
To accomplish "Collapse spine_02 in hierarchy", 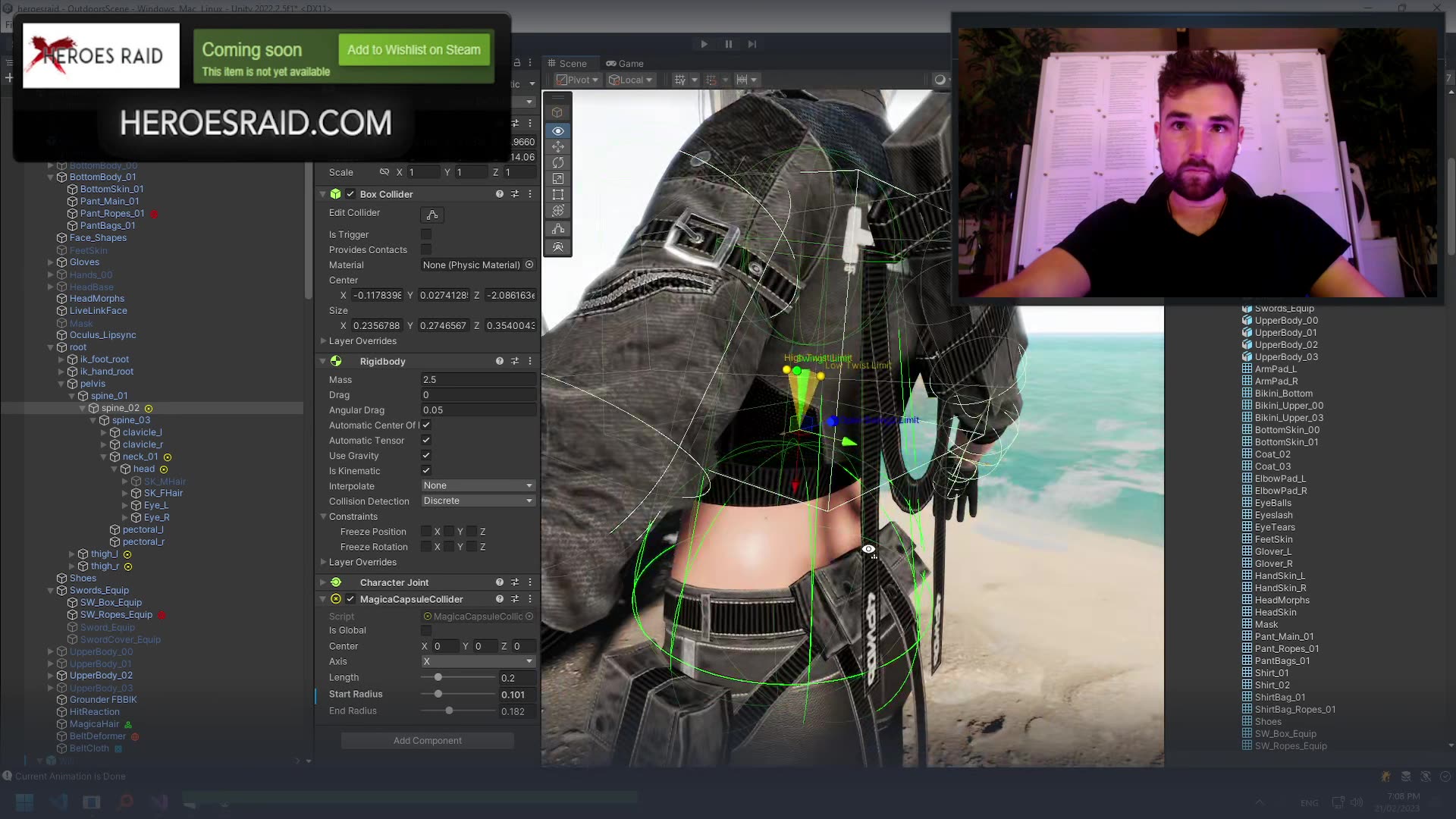I will click(x=83, y=408).
